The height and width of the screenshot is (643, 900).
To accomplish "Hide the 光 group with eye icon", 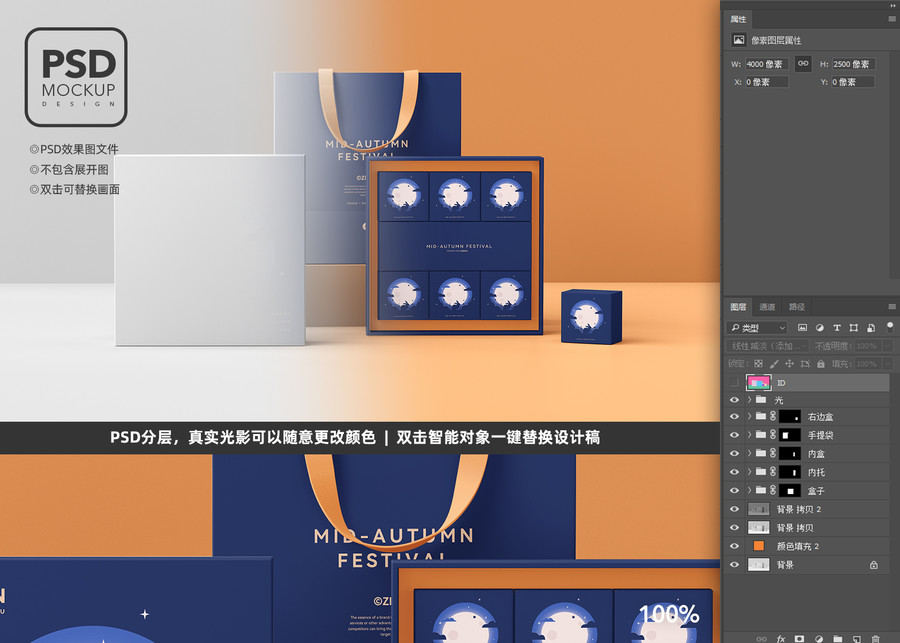I will tap(734, 400).
